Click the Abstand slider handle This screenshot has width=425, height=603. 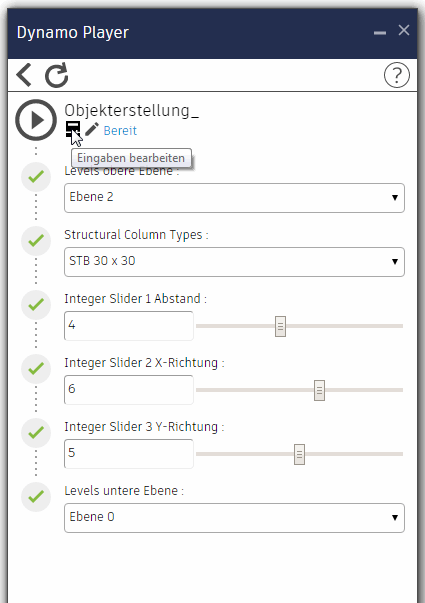point(280,326)
